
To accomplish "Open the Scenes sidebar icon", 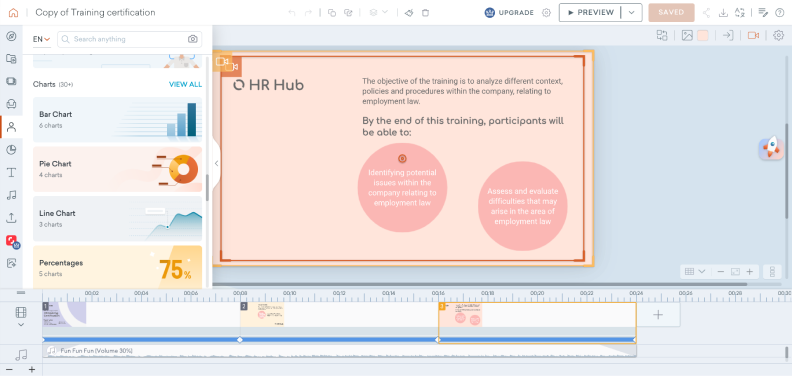I will [x=11, y=81].
